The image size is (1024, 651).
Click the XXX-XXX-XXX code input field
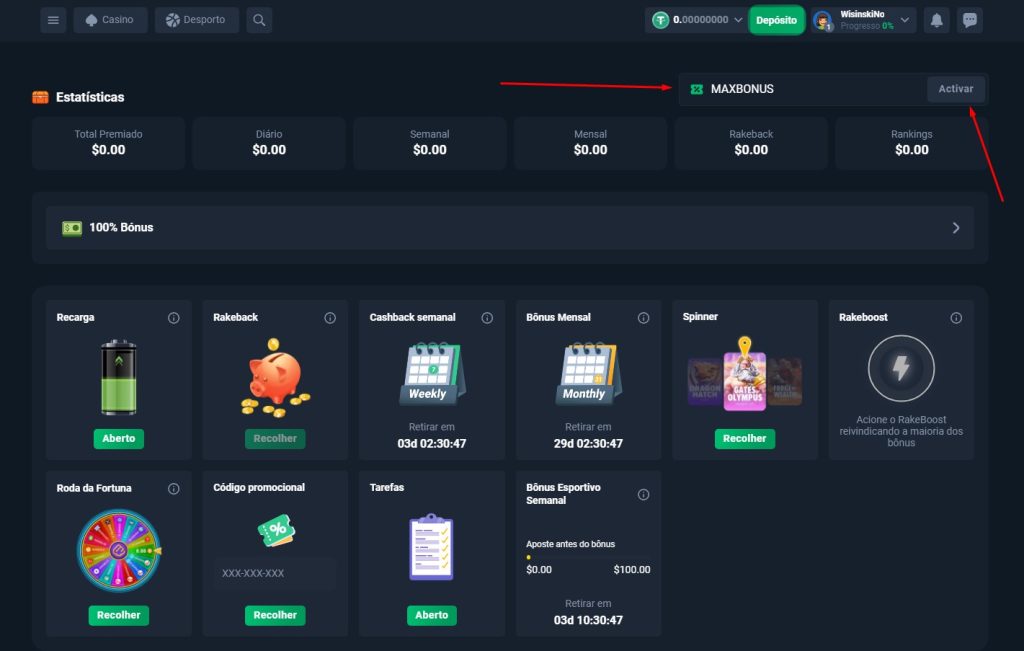click(x=275, y=573)
